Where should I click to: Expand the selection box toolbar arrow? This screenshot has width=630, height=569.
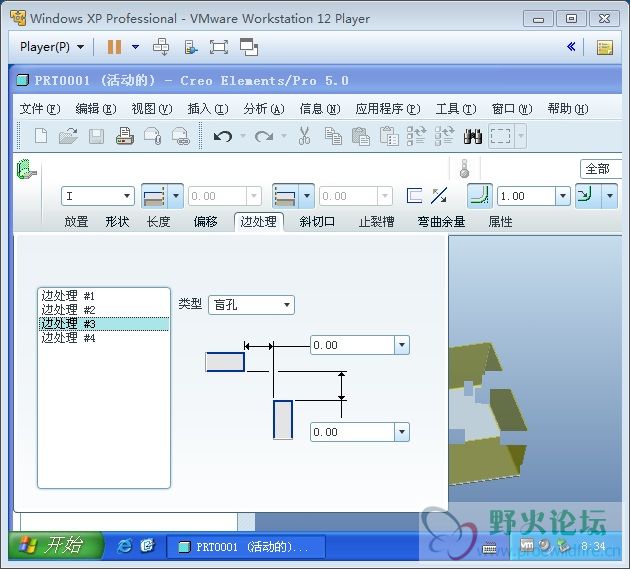tap(521, 136)
